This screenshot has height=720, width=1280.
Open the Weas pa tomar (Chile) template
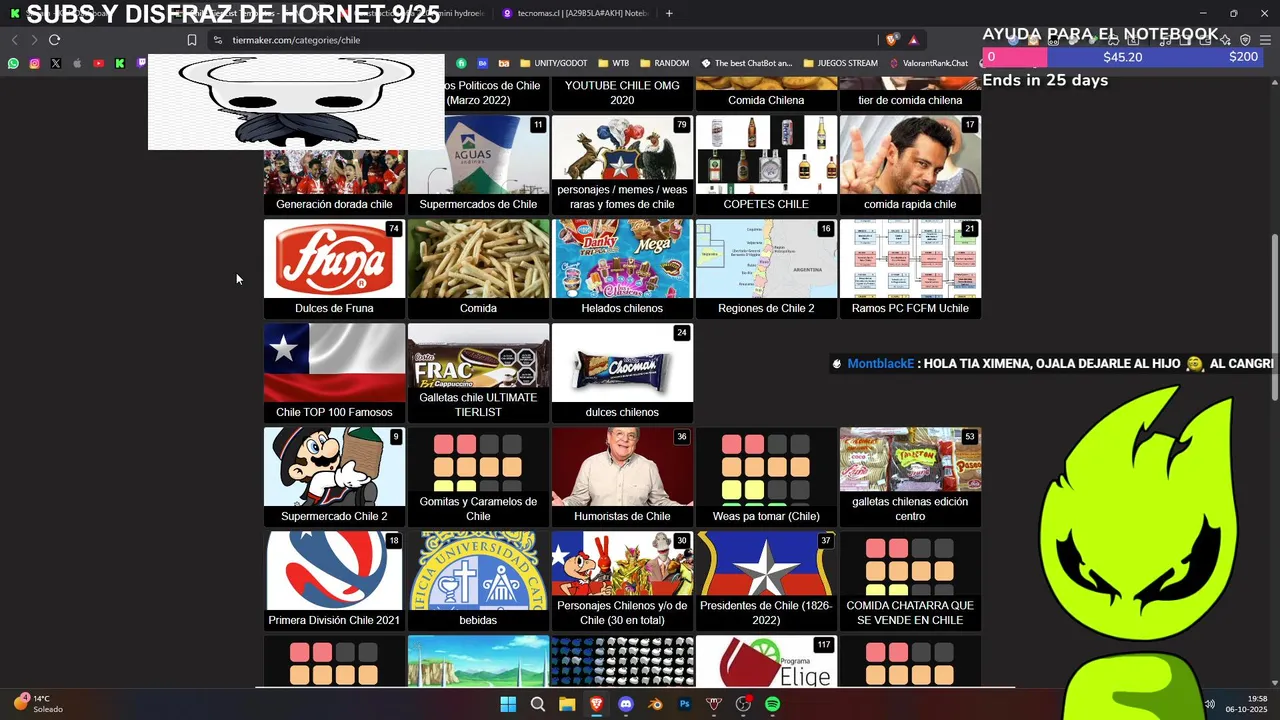[766, 476]
